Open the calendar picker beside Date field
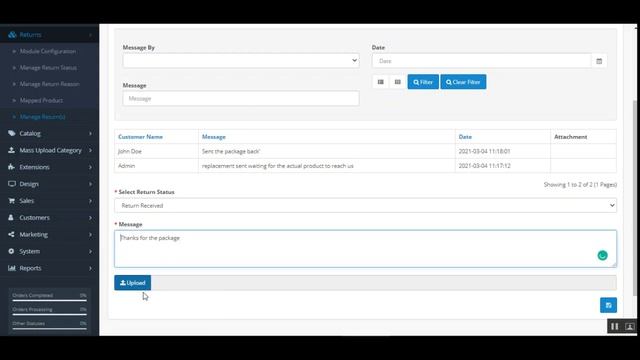Image resolution: width=640 pixels, height=360 pixels. coord(599,61)
